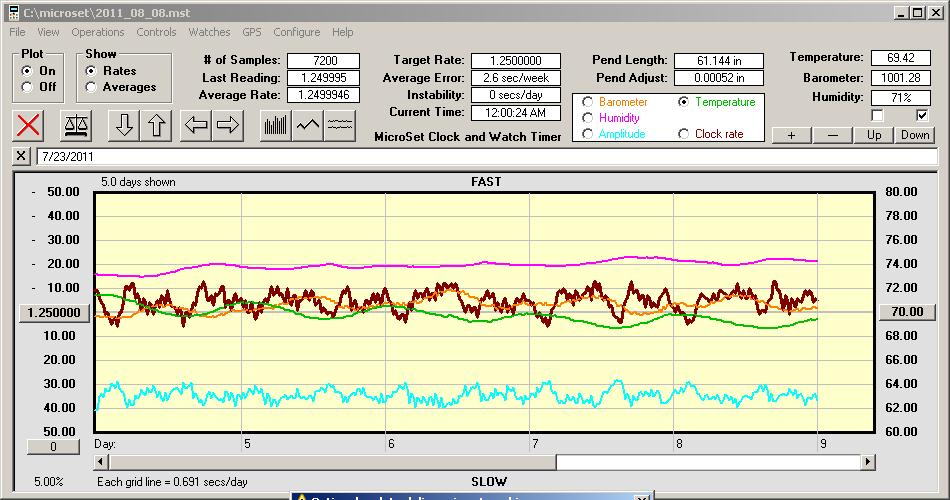Select the Clock rate radio button

tap(683, 134)
